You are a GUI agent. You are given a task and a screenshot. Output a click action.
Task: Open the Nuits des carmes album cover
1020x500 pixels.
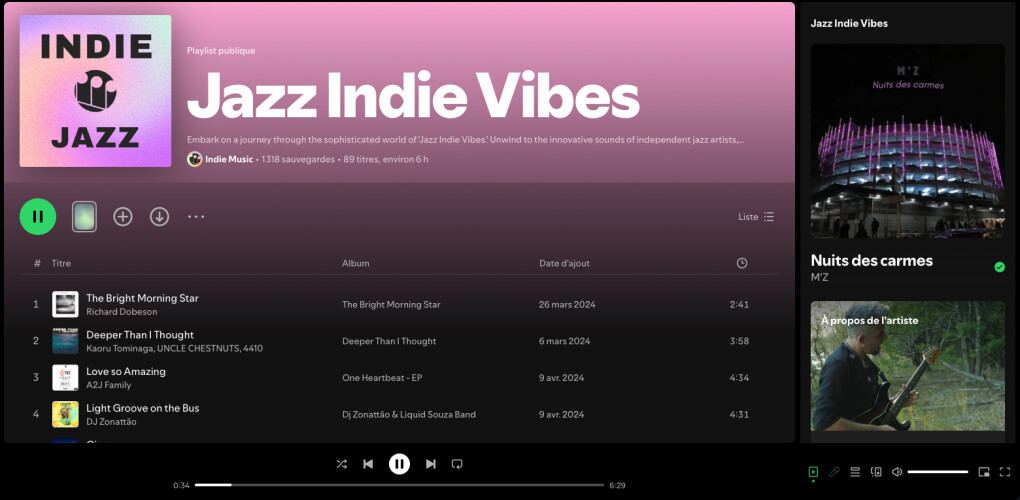[x=907, y=141]
